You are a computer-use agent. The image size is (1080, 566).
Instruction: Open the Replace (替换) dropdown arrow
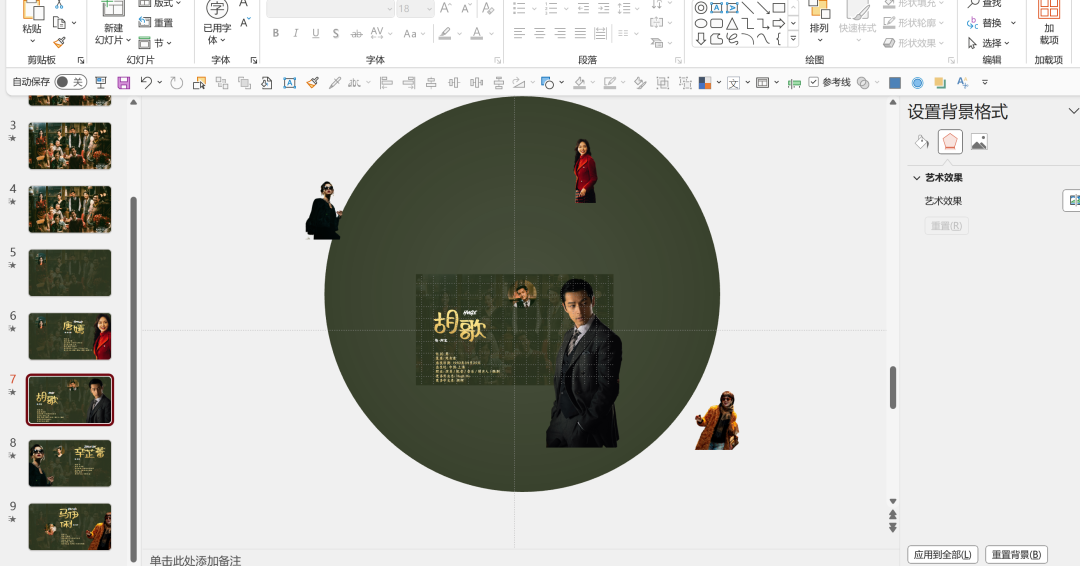tap(1013, 23)
